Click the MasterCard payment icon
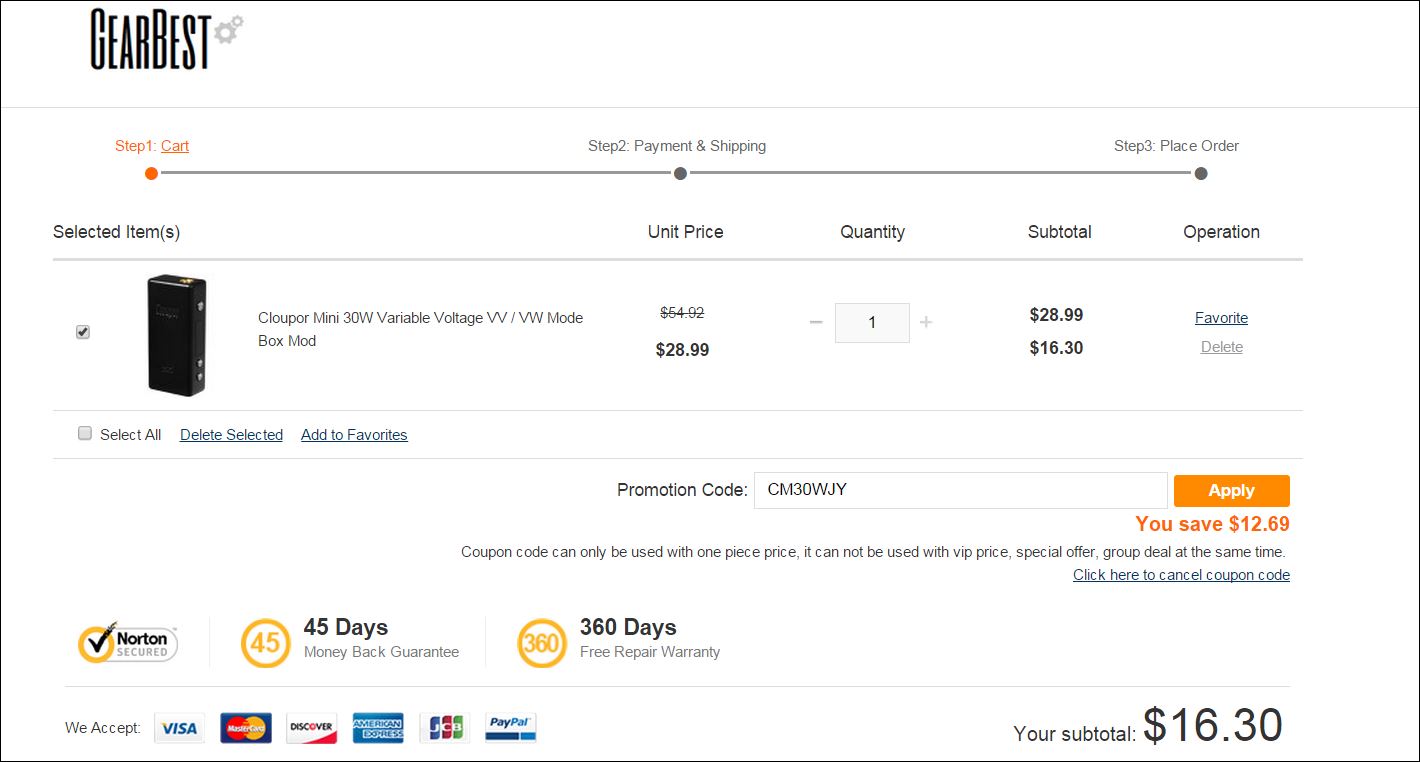The image size is (1420, 762). [245, 728]
